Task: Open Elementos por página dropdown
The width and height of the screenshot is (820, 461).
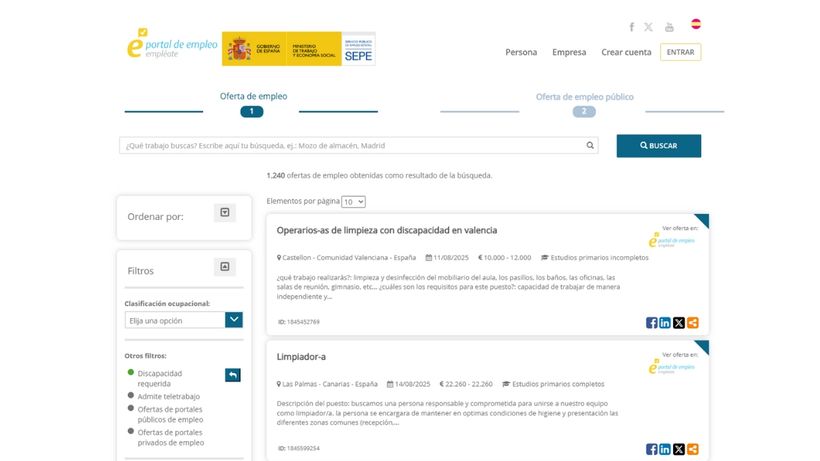Action: tap(353, 201)
